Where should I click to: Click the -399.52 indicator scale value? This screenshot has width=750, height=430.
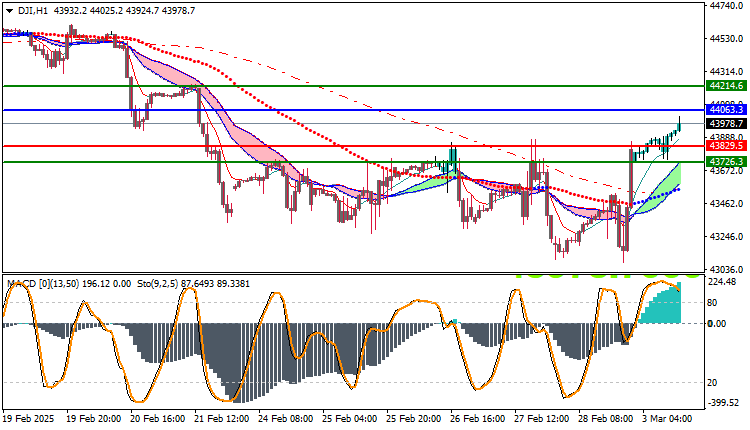coord(722,403)
